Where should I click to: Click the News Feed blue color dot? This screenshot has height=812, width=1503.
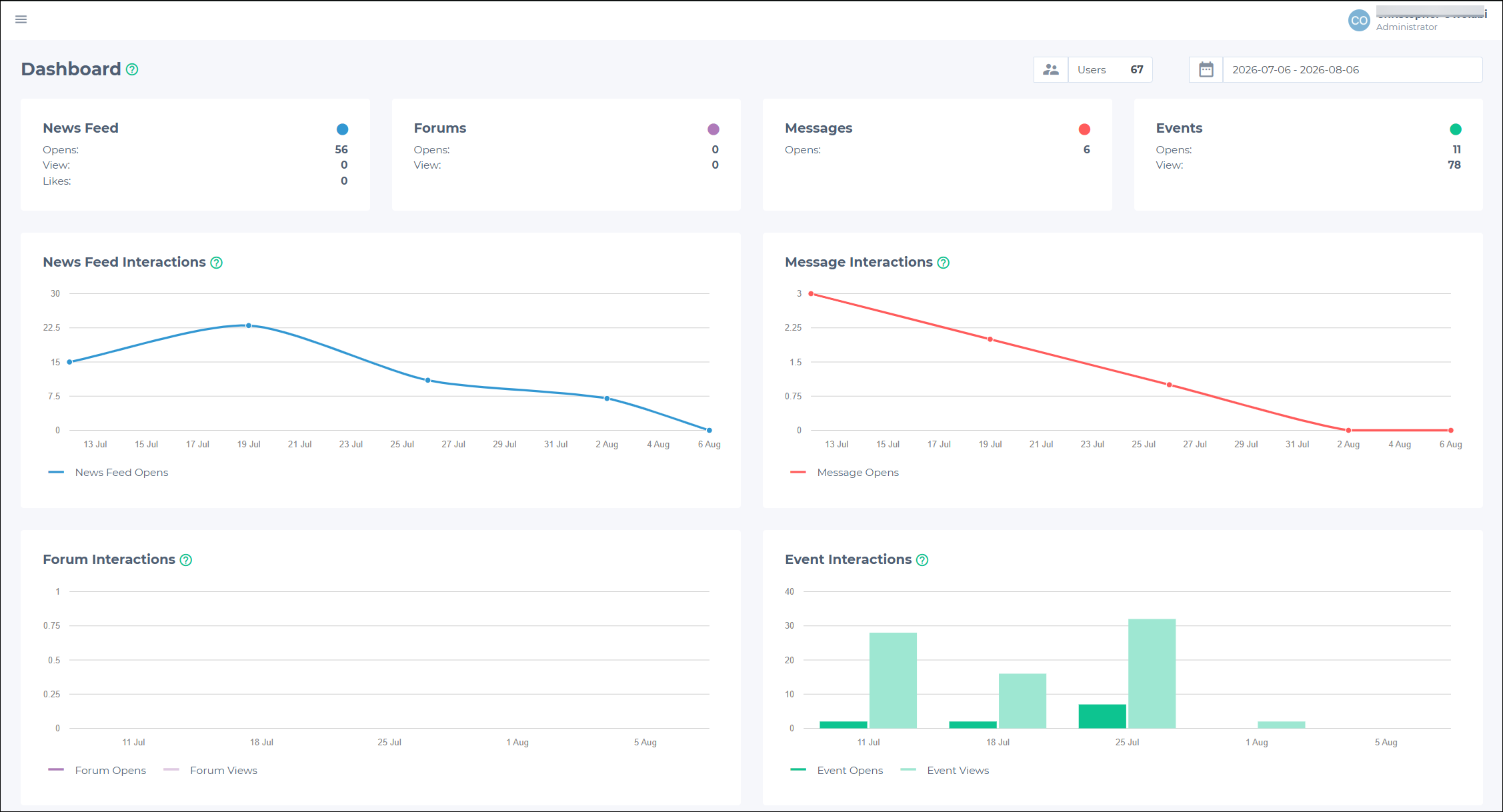pyautogui.click(x=342, y=129)
